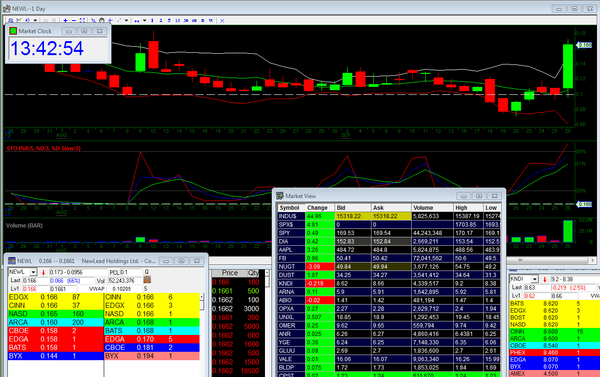Switch chart to 5-minute interval

pos(169,20)
